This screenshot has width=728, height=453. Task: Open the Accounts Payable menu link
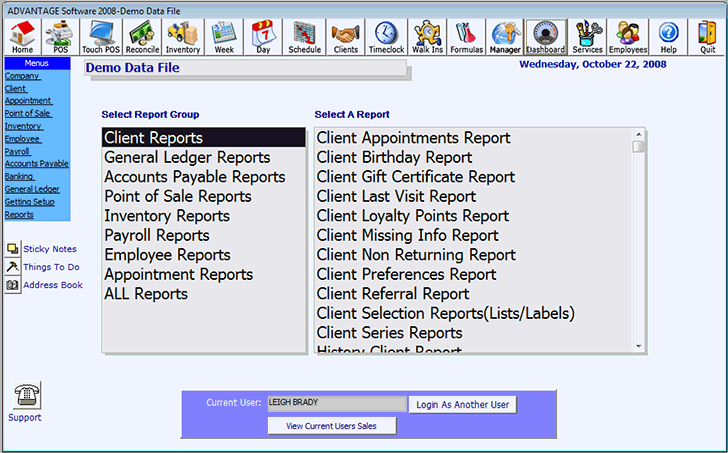tap(37, 164)
